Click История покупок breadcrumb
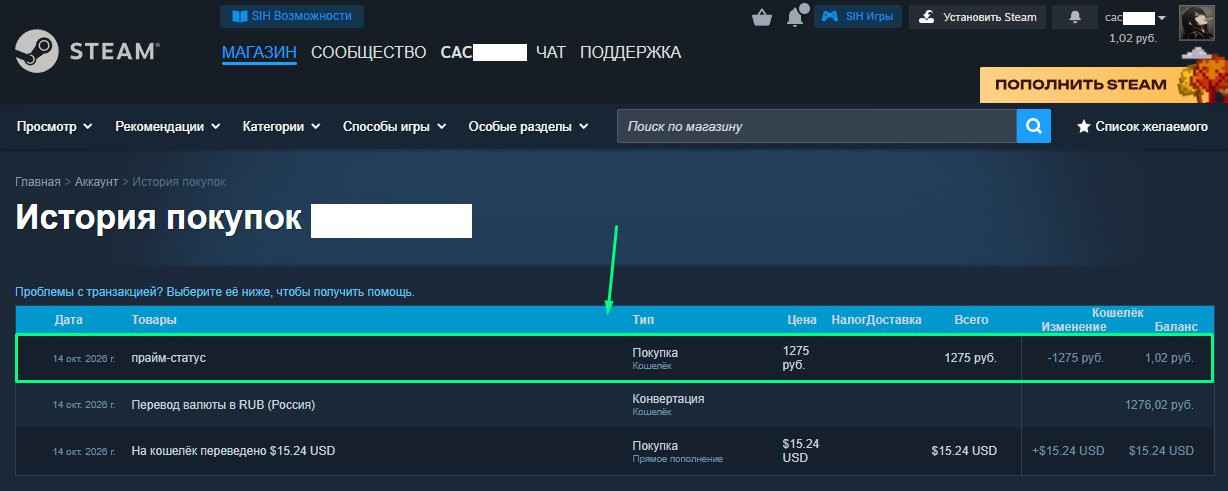The height and width of the screenshot is (491, 1228). pyautogui.click(x=179, y=182)
